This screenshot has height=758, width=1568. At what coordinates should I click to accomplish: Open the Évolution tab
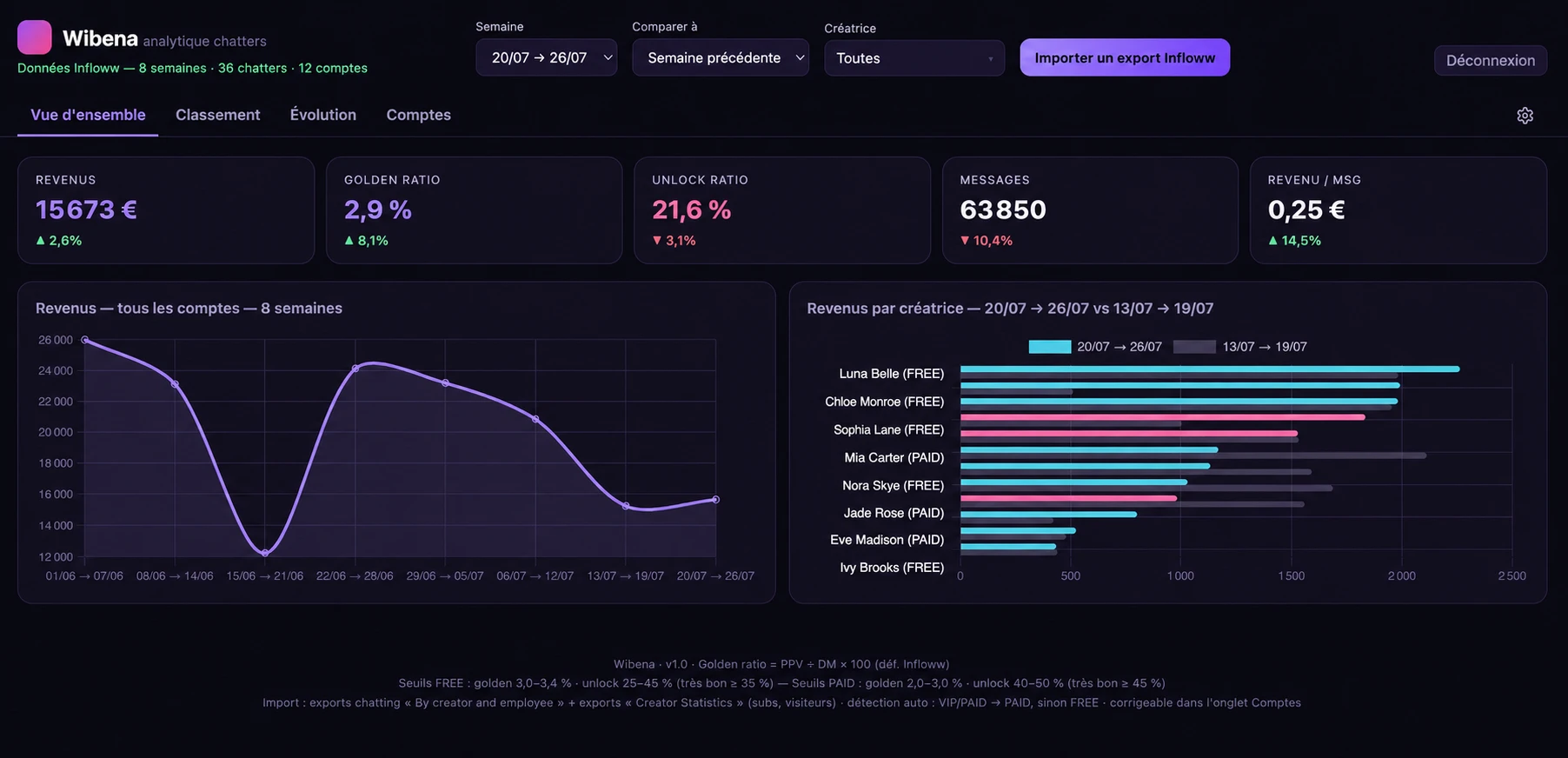pos(322,115)
